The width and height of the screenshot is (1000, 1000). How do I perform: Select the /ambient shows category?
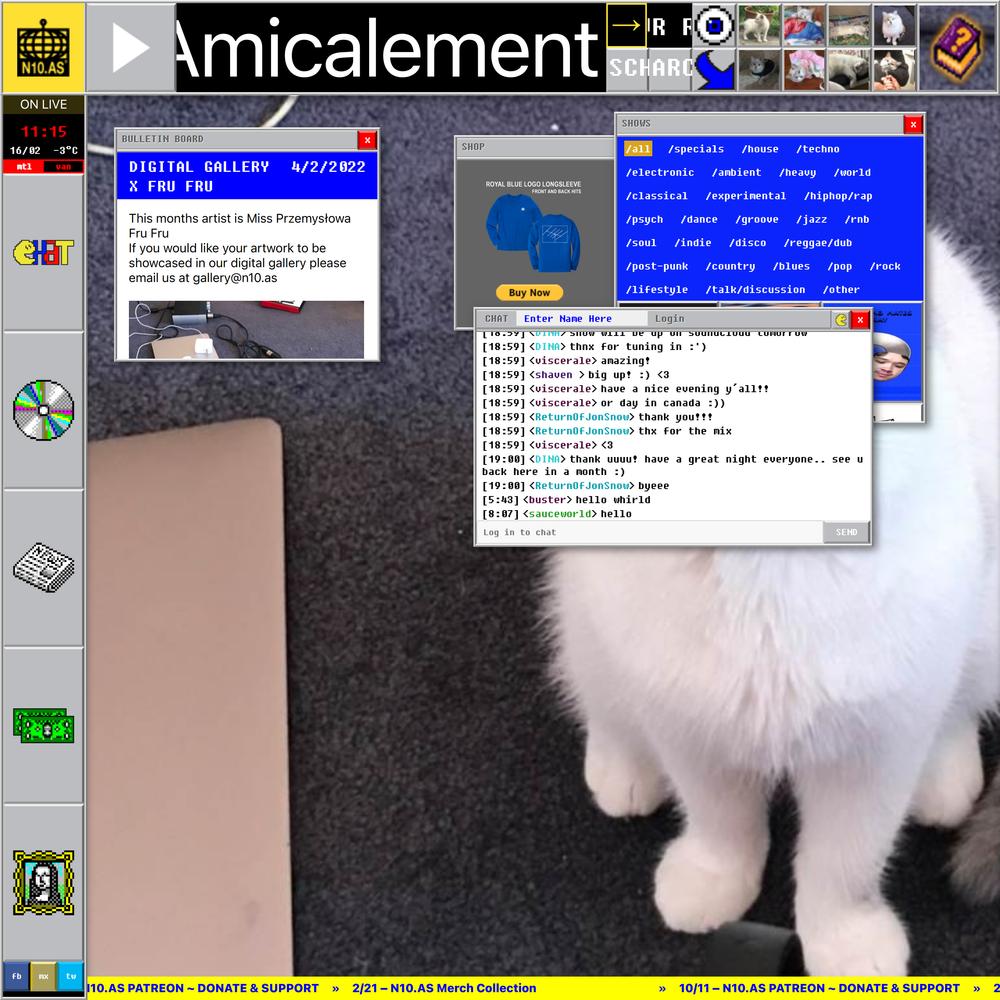[736, 173]
